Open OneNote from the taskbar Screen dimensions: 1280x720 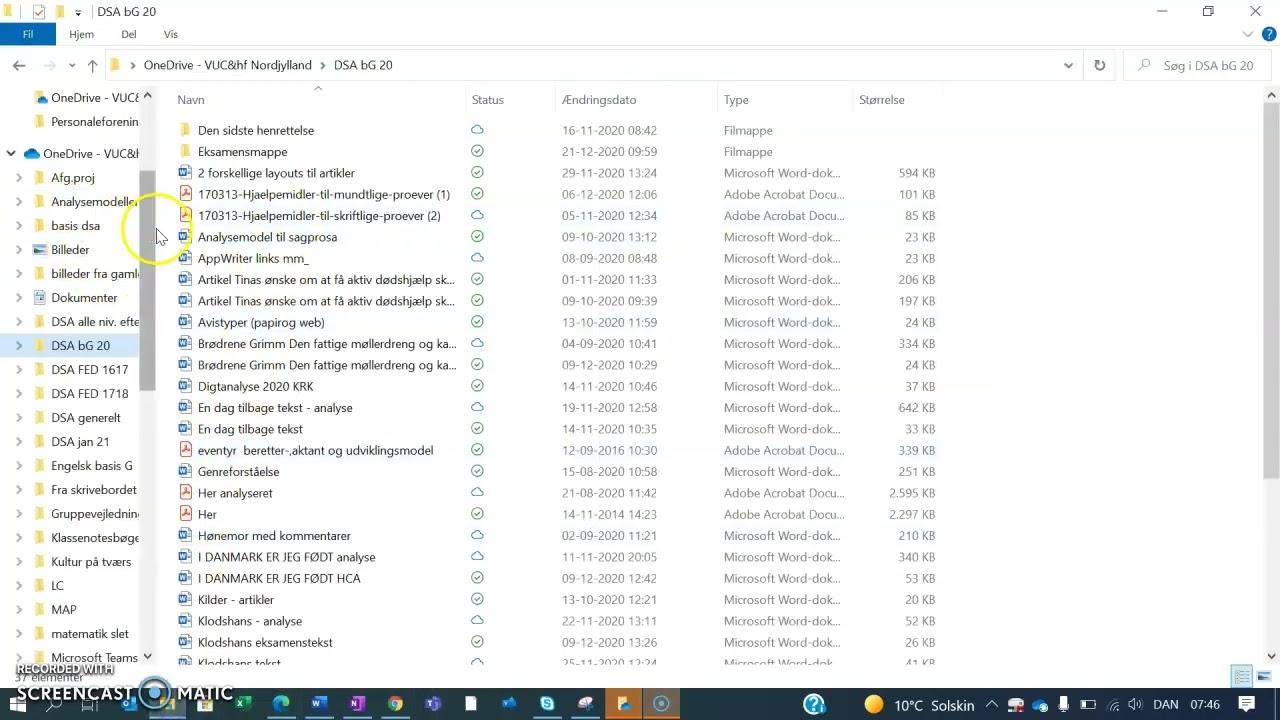pos(356,704)
